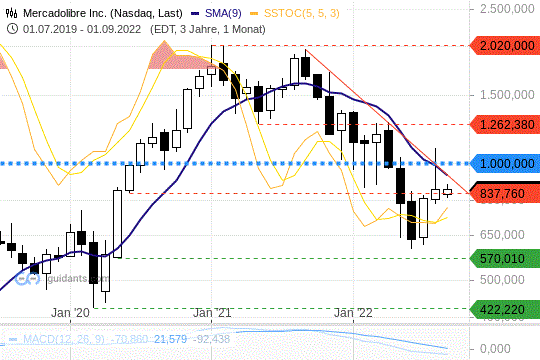Click the Jan '21 time axis label
The image size is (540, 360).
pos(212,313)
